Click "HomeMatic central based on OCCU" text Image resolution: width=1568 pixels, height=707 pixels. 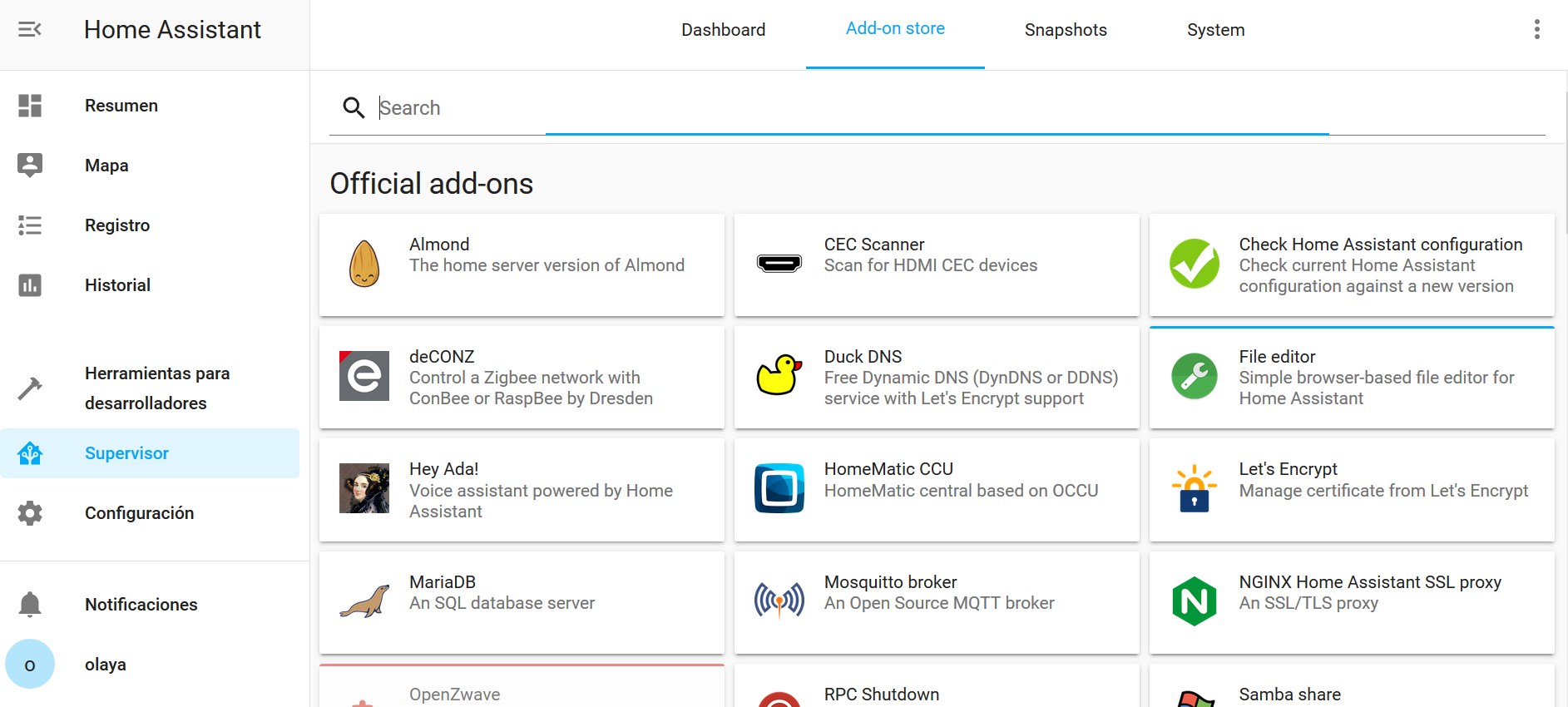click(x=961, y=491)
